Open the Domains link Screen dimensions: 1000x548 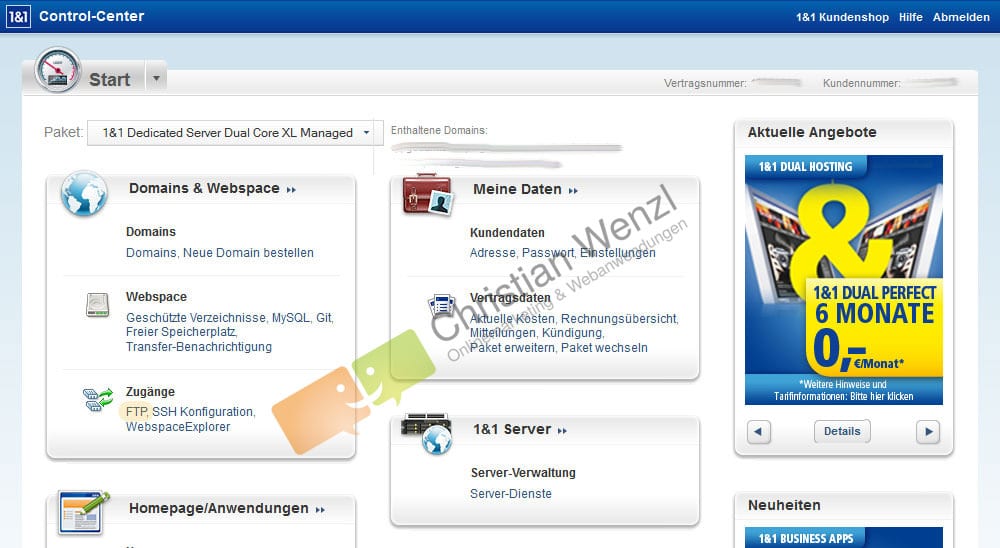[x=151, y=253]
